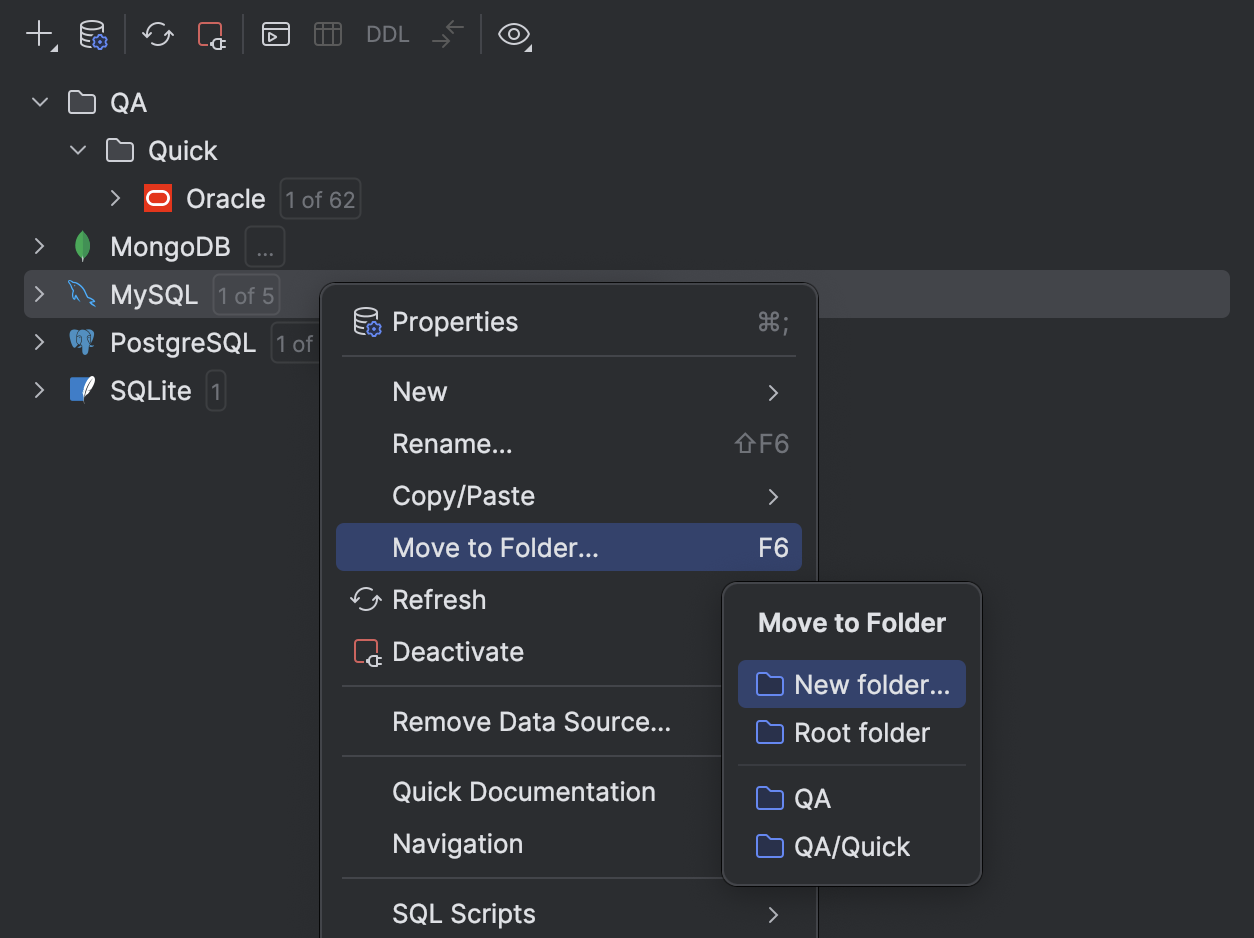Open Data Source Properties from the toolbar
Viewport: 1254px width, 938px height.
click(92, 34)
